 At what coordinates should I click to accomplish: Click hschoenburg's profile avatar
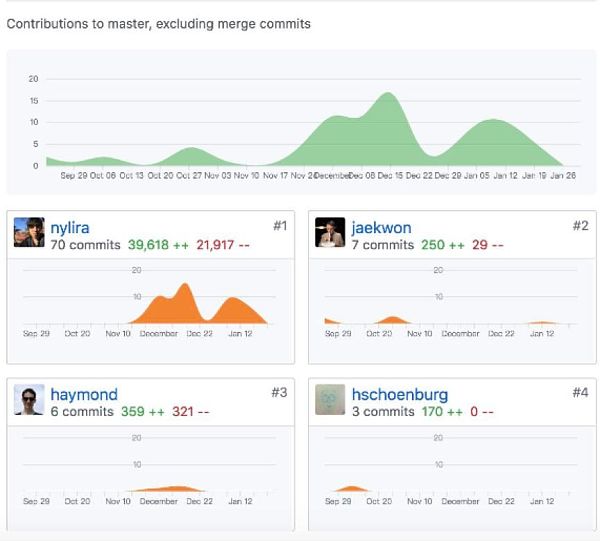click(x=330, y=400)
